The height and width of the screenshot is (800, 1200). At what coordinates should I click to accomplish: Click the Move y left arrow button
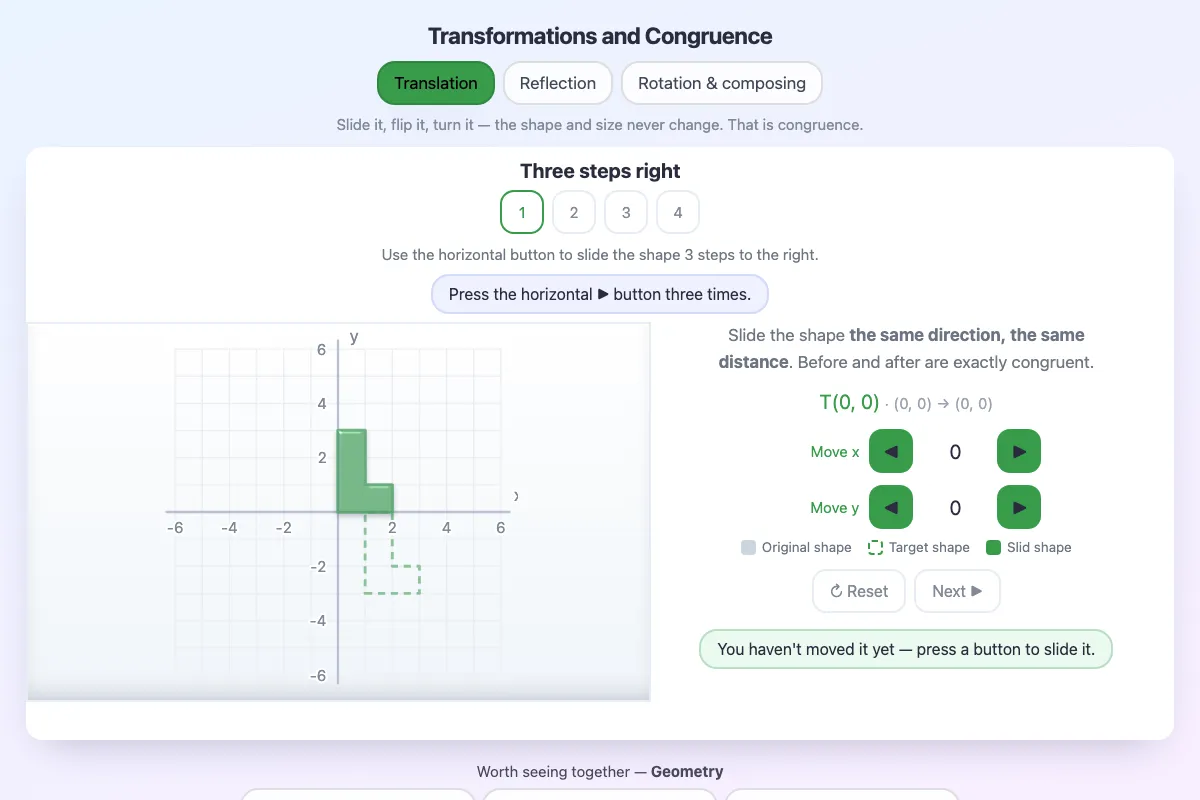(x=891, y=507)
